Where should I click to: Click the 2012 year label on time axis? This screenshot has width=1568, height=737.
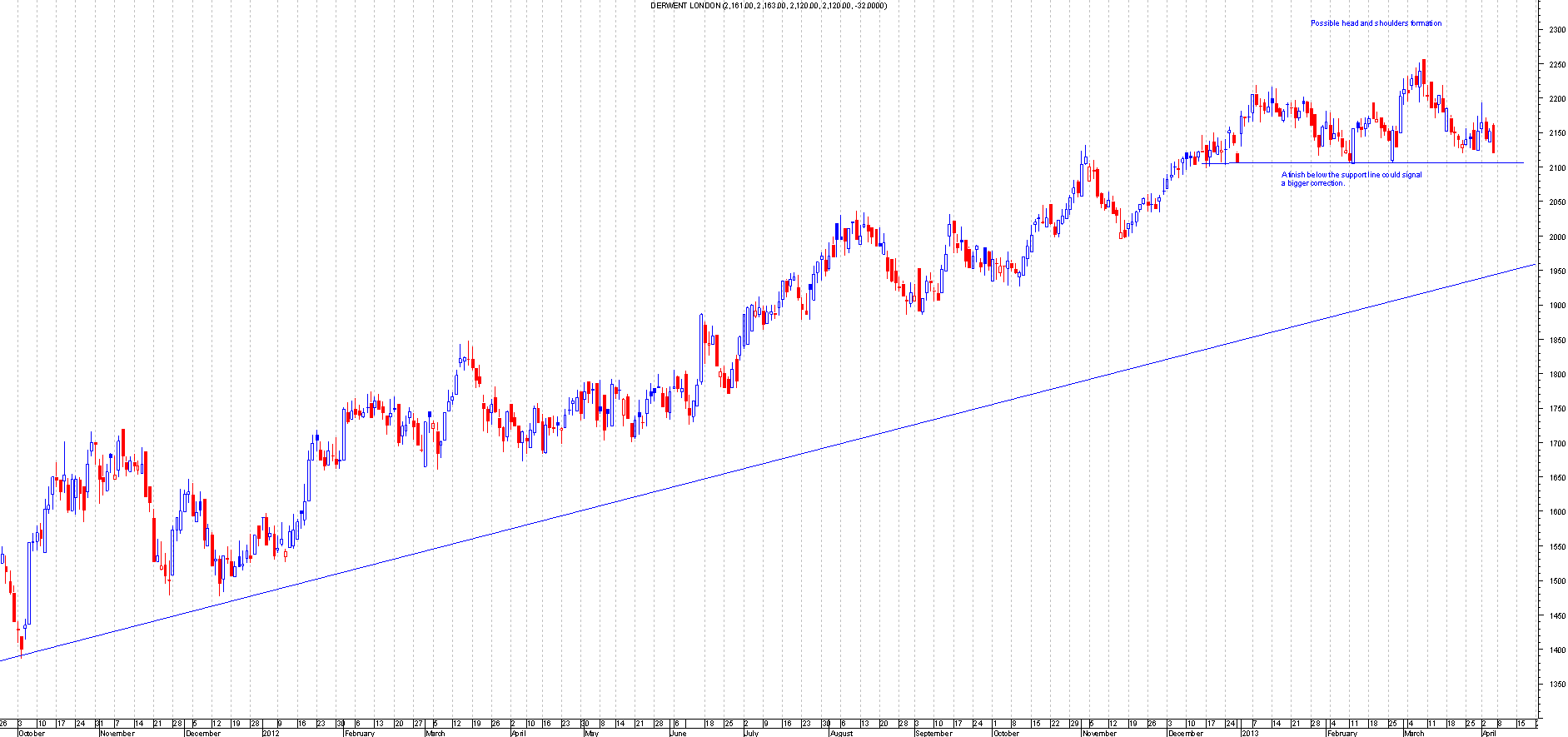(x=271, y=734)
